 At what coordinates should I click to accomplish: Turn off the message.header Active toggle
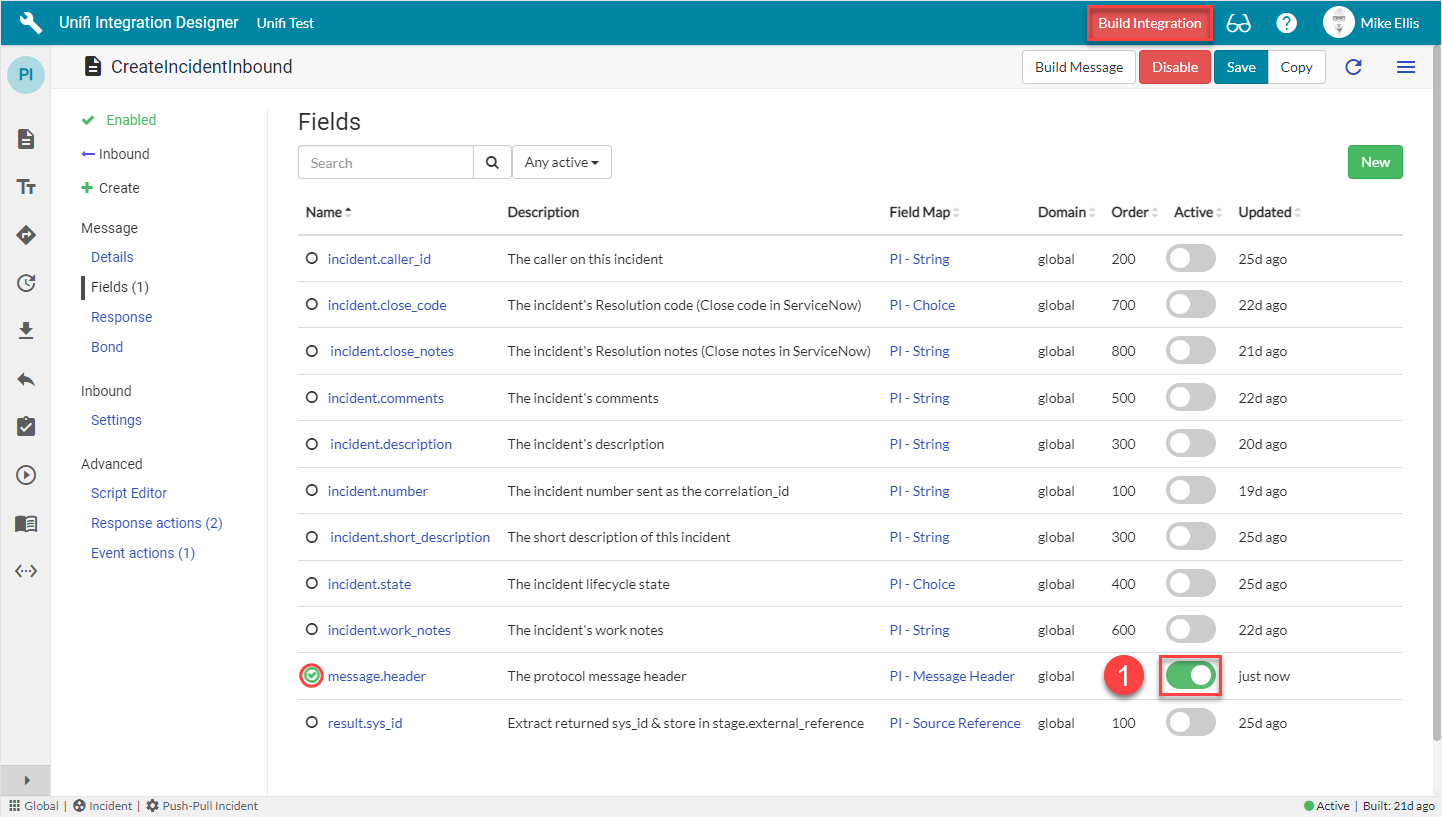pyautogui.click(x=1190, y=676)
